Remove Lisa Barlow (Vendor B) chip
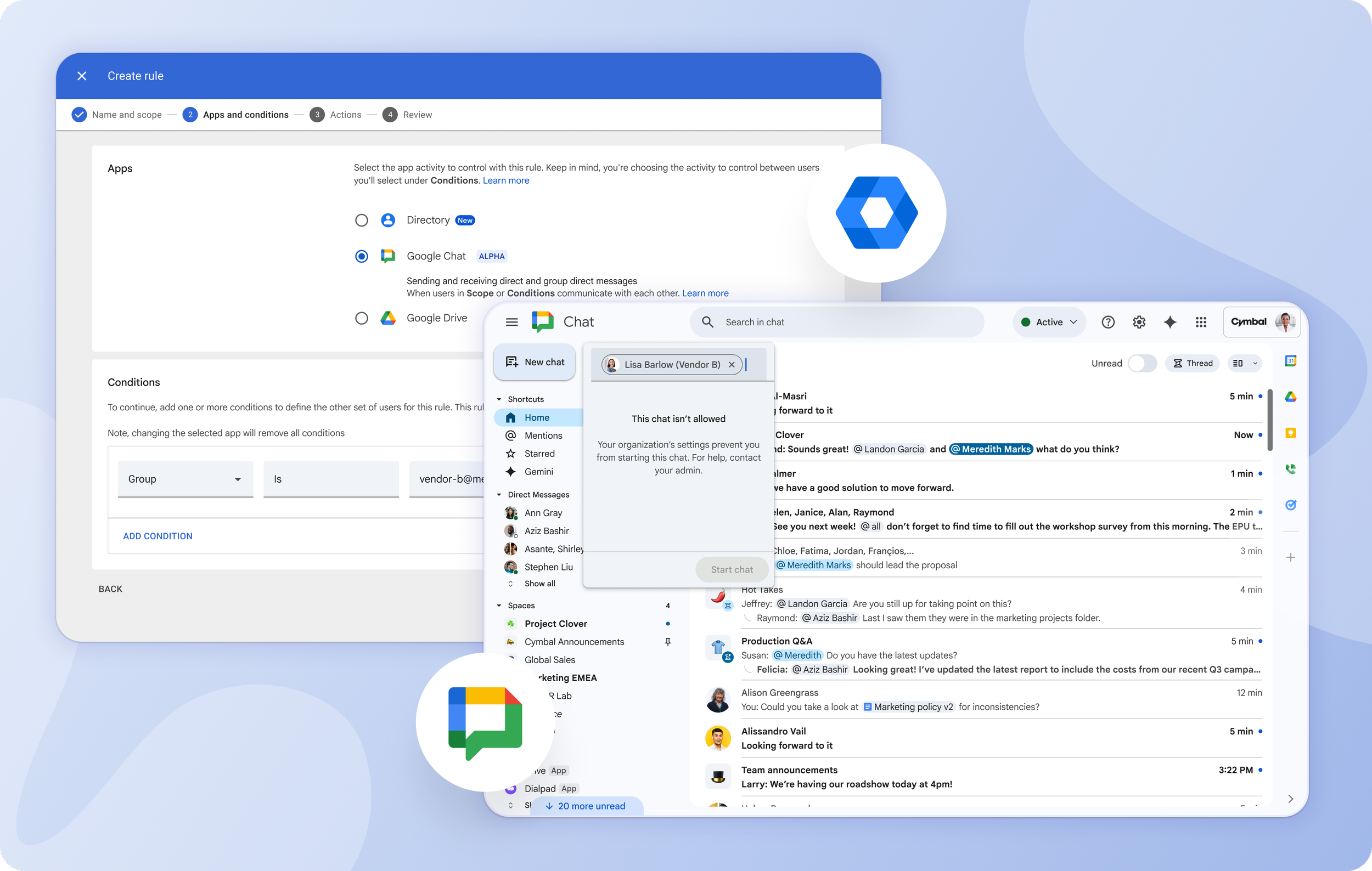The image size is (1372, 871). click(x=732, y=364)
